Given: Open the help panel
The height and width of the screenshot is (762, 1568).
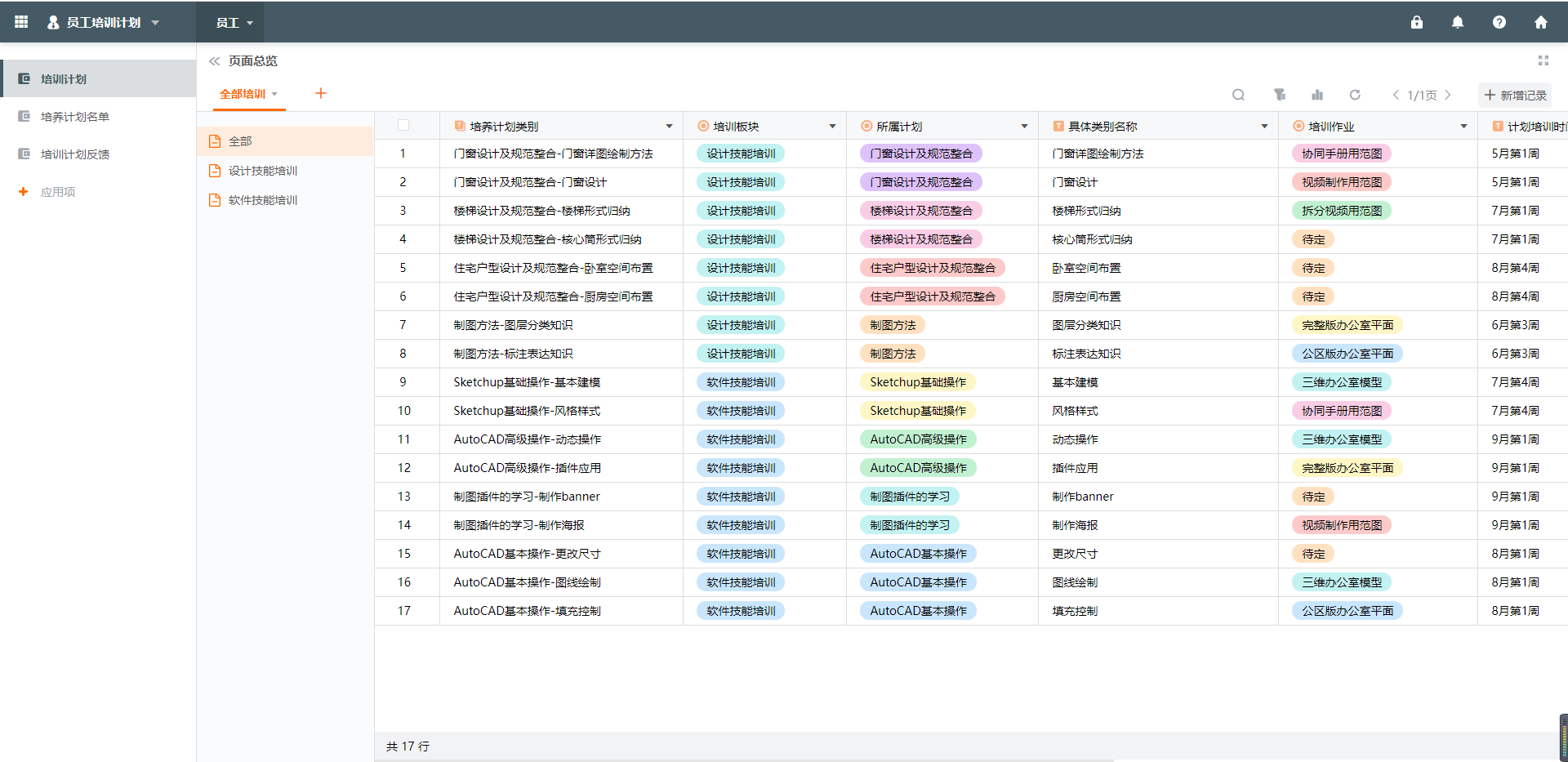Looking at the screenshot, I should [1499, 22].
